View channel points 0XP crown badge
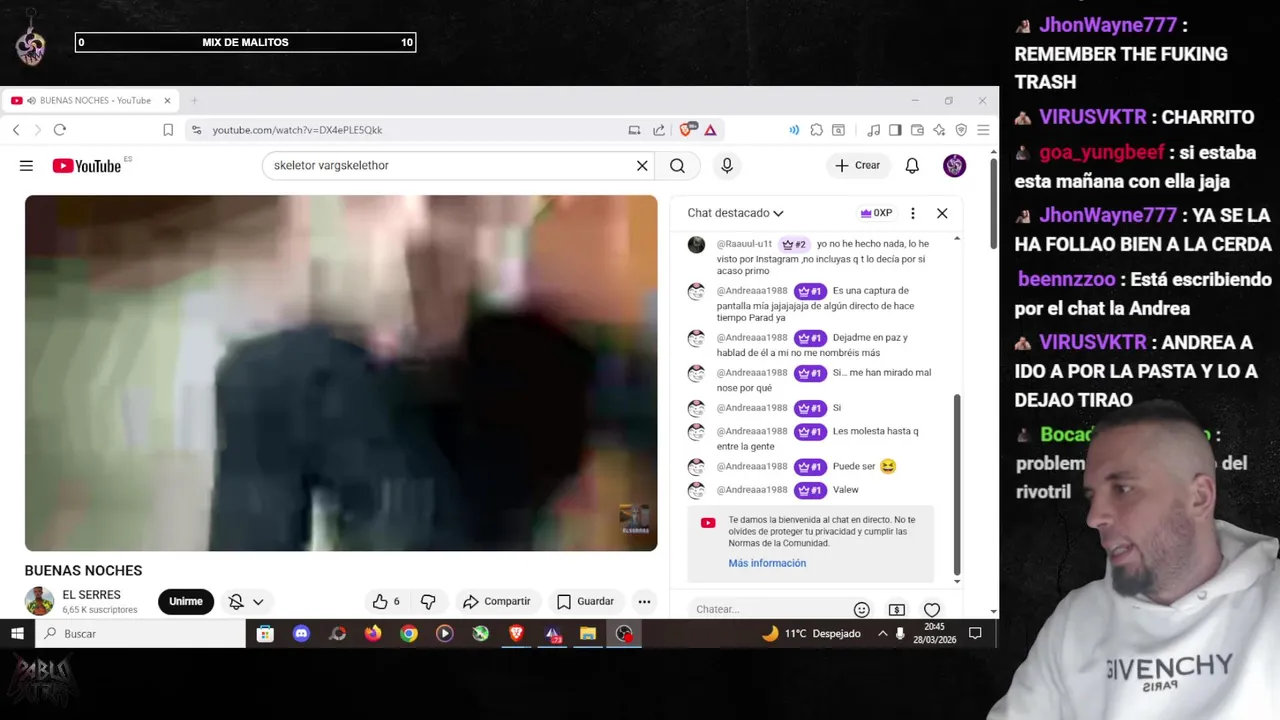This screenshot has height=720, width=1280. coord(876,213)
